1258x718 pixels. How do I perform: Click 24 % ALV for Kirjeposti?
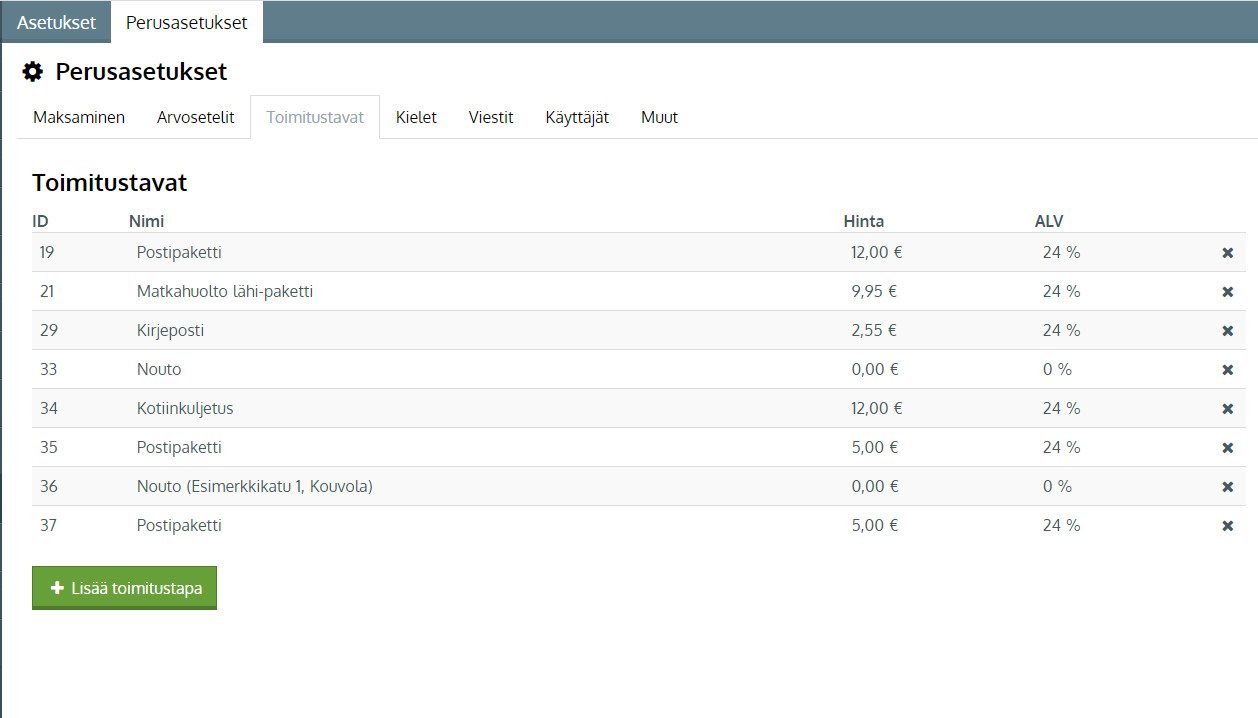(x=1061, y=330)
